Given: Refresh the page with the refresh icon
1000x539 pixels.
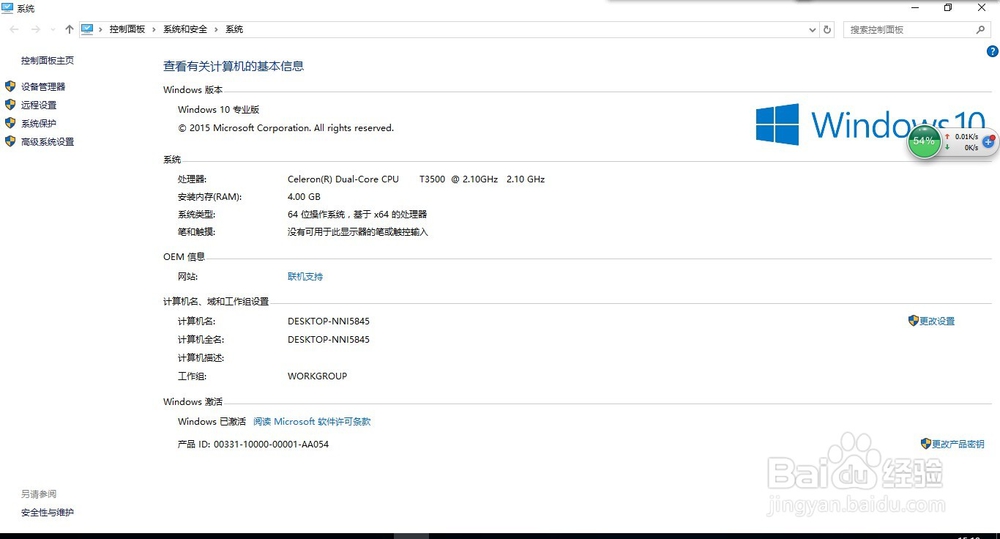Looking at the screenshot, I should [827, 29].
